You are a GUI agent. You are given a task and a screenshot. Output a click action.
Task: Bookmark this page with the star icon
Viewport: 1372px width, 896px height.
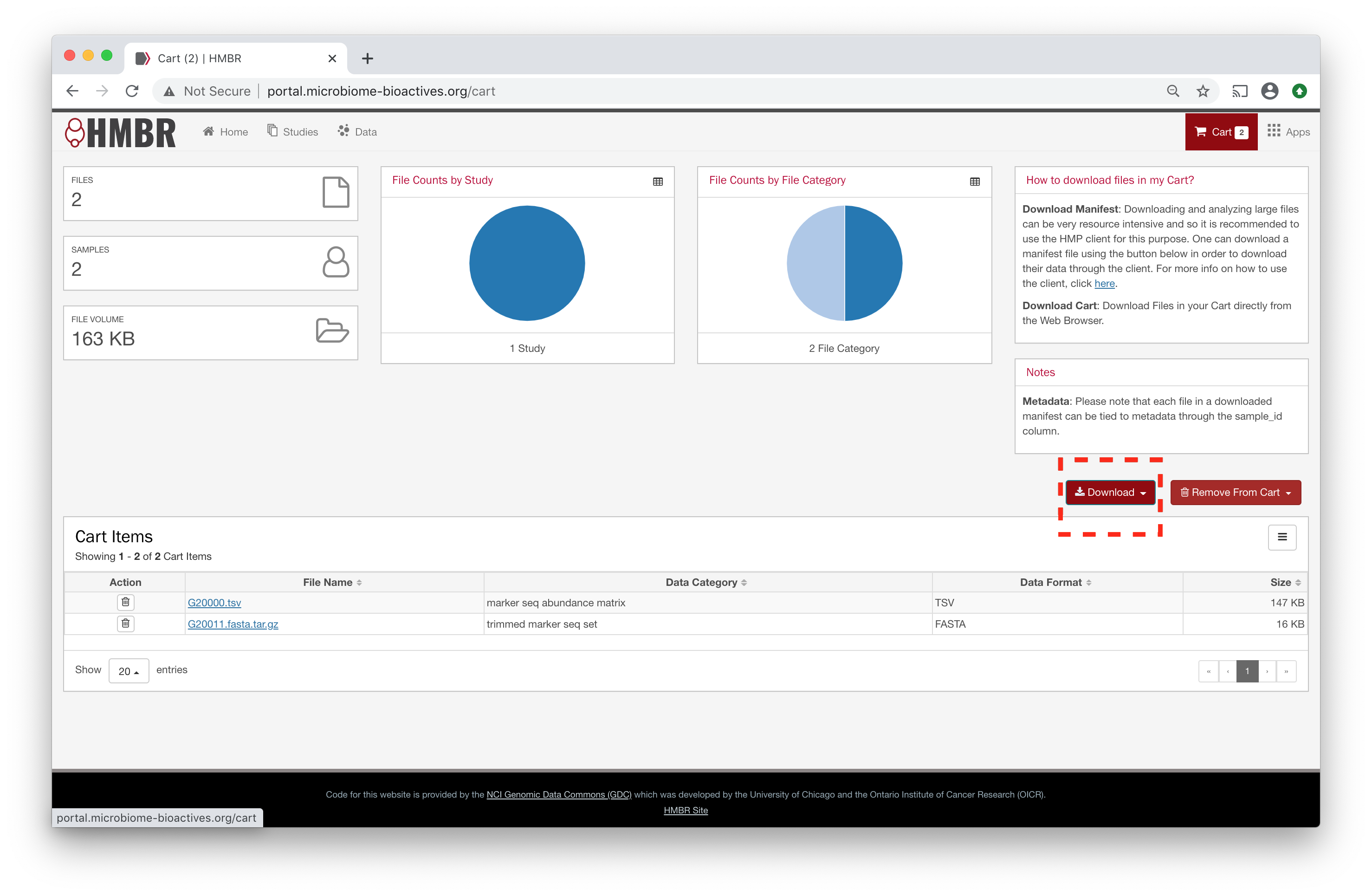tap(1202, 91)
